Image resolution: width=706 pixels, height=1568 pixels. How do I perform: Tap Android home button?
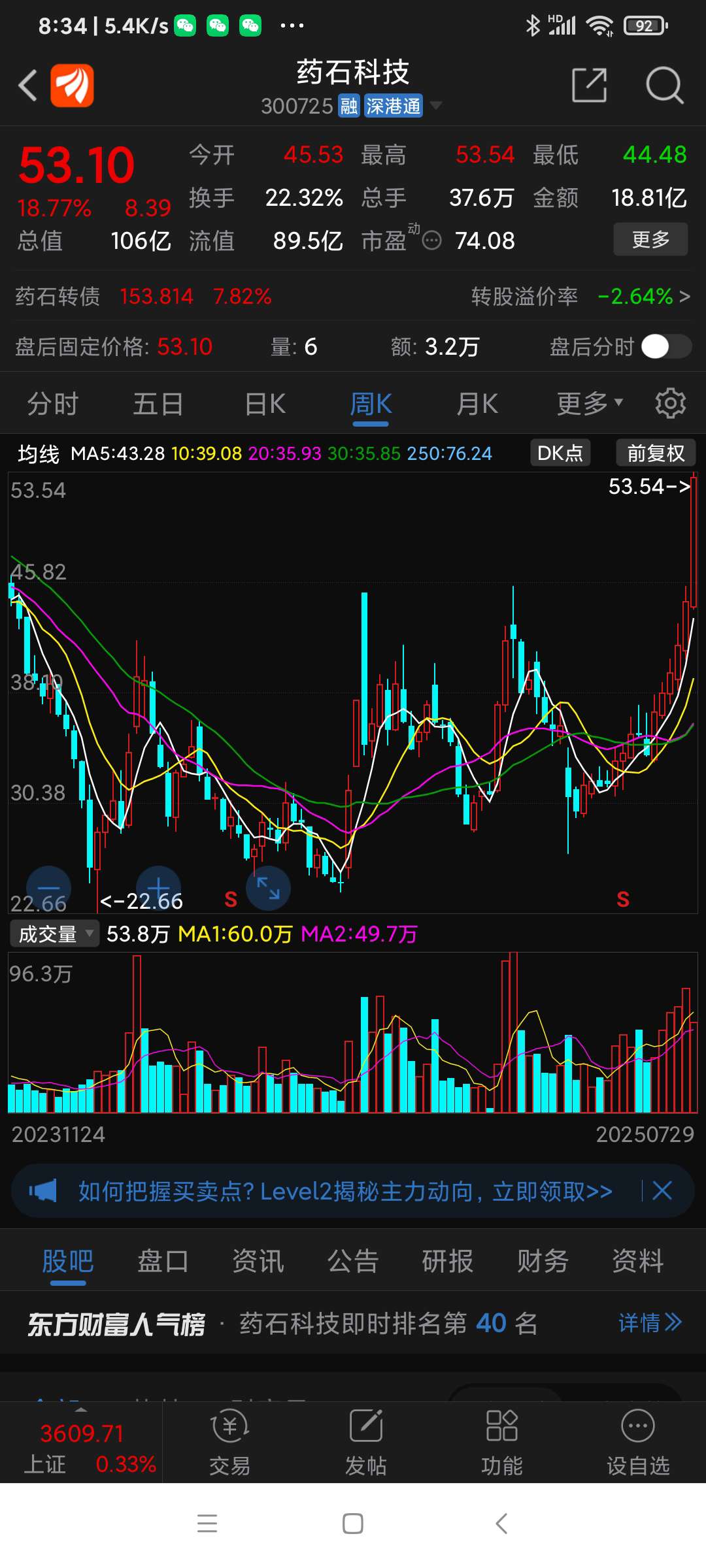(353, 1524)
